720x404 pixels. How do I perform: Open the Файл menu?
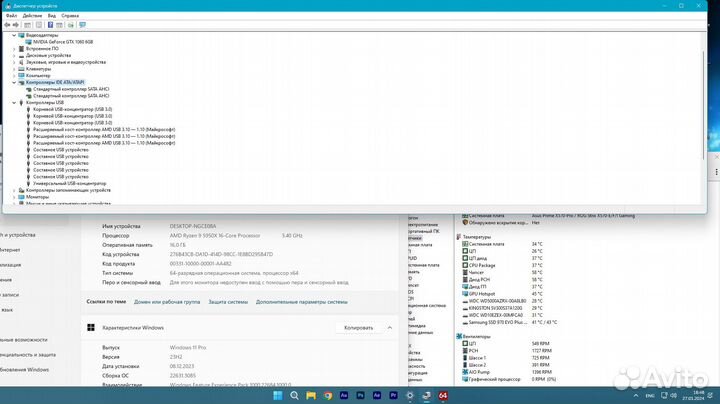11,16
